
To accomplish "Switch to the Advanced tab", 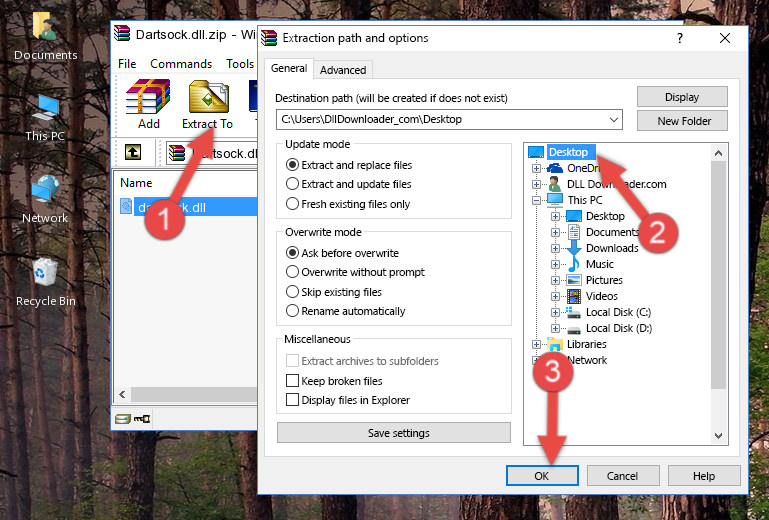I will (343, 70).
